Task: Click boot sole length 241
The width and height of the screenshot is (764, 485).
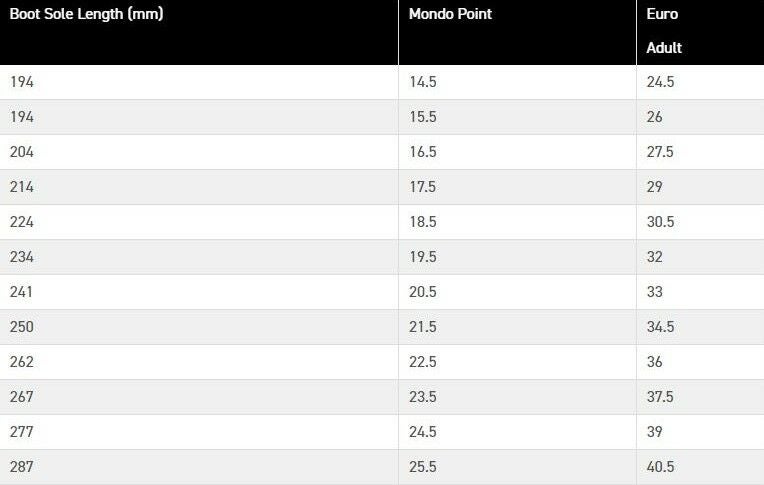Action: click(x=21, y=292)
